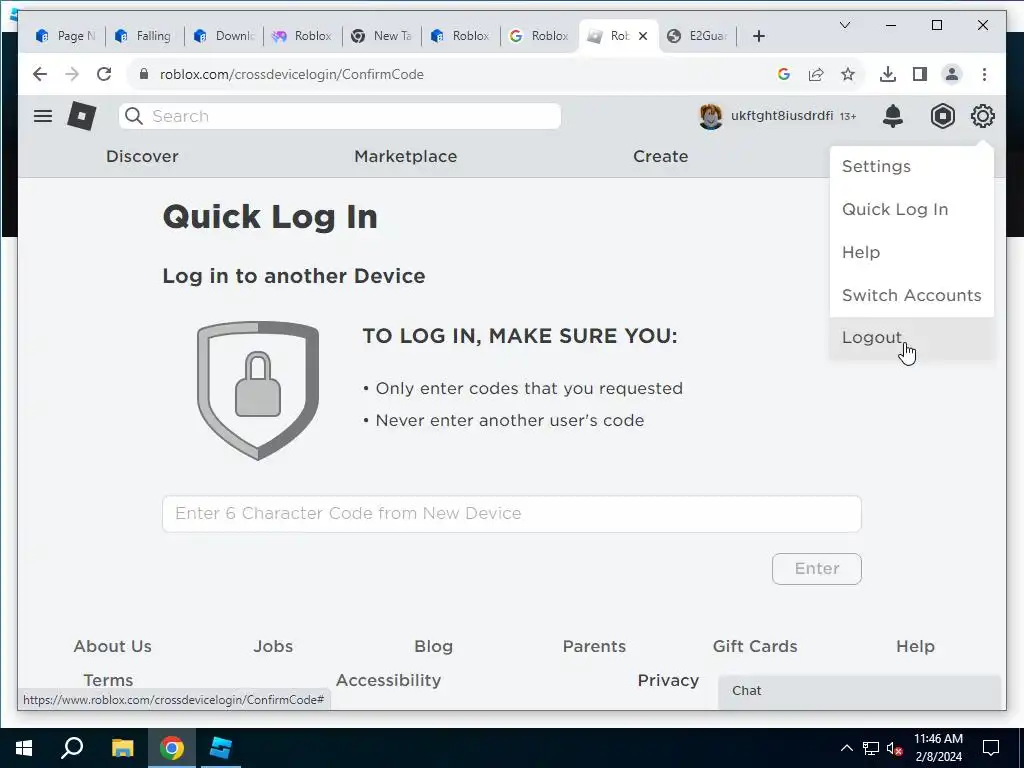Click the Roblox search field
The image size is (1024, 768).
(340, 116)
